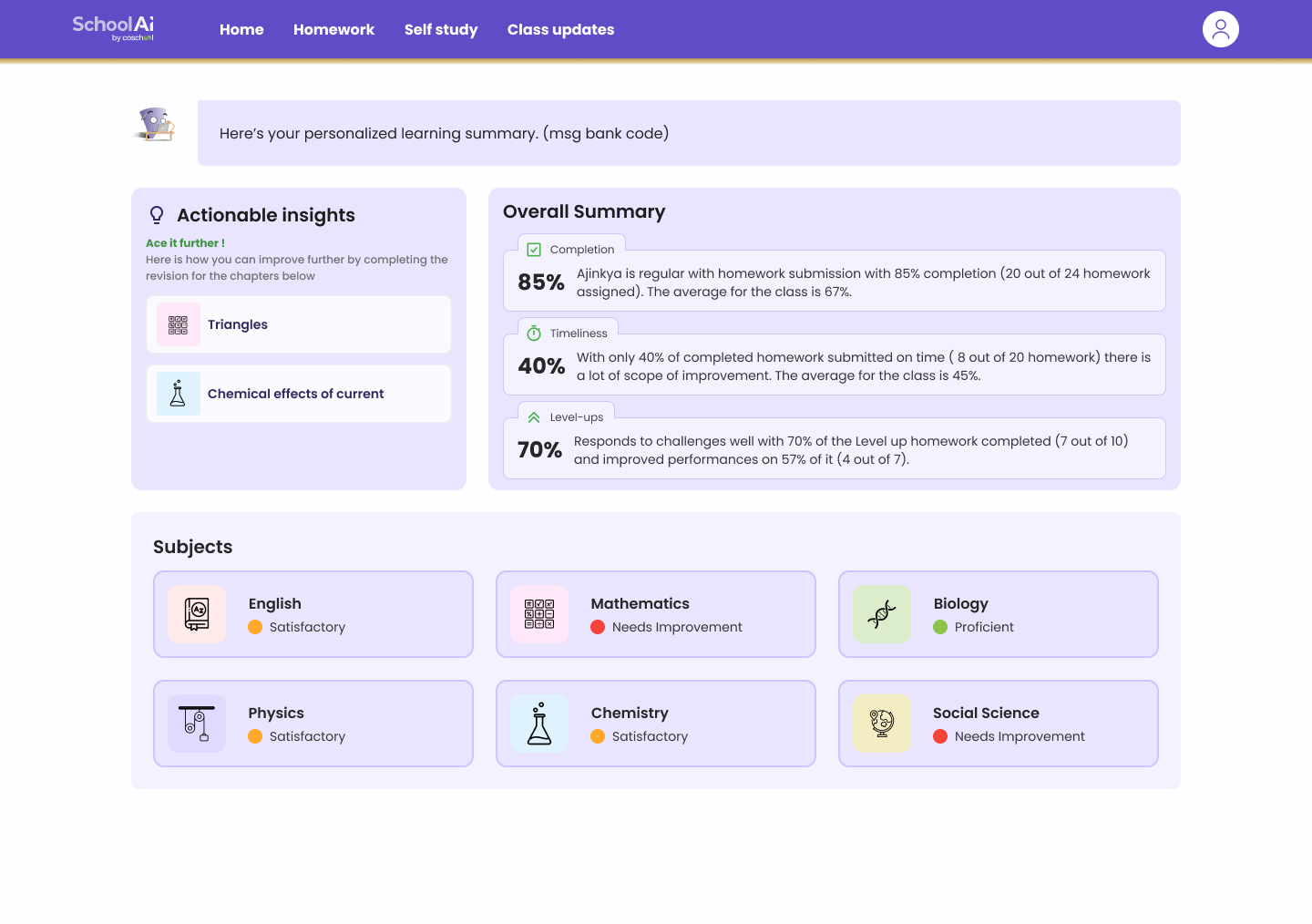Select the Social Science subject title
This screenshot has height=924, width=1312.
986,713
